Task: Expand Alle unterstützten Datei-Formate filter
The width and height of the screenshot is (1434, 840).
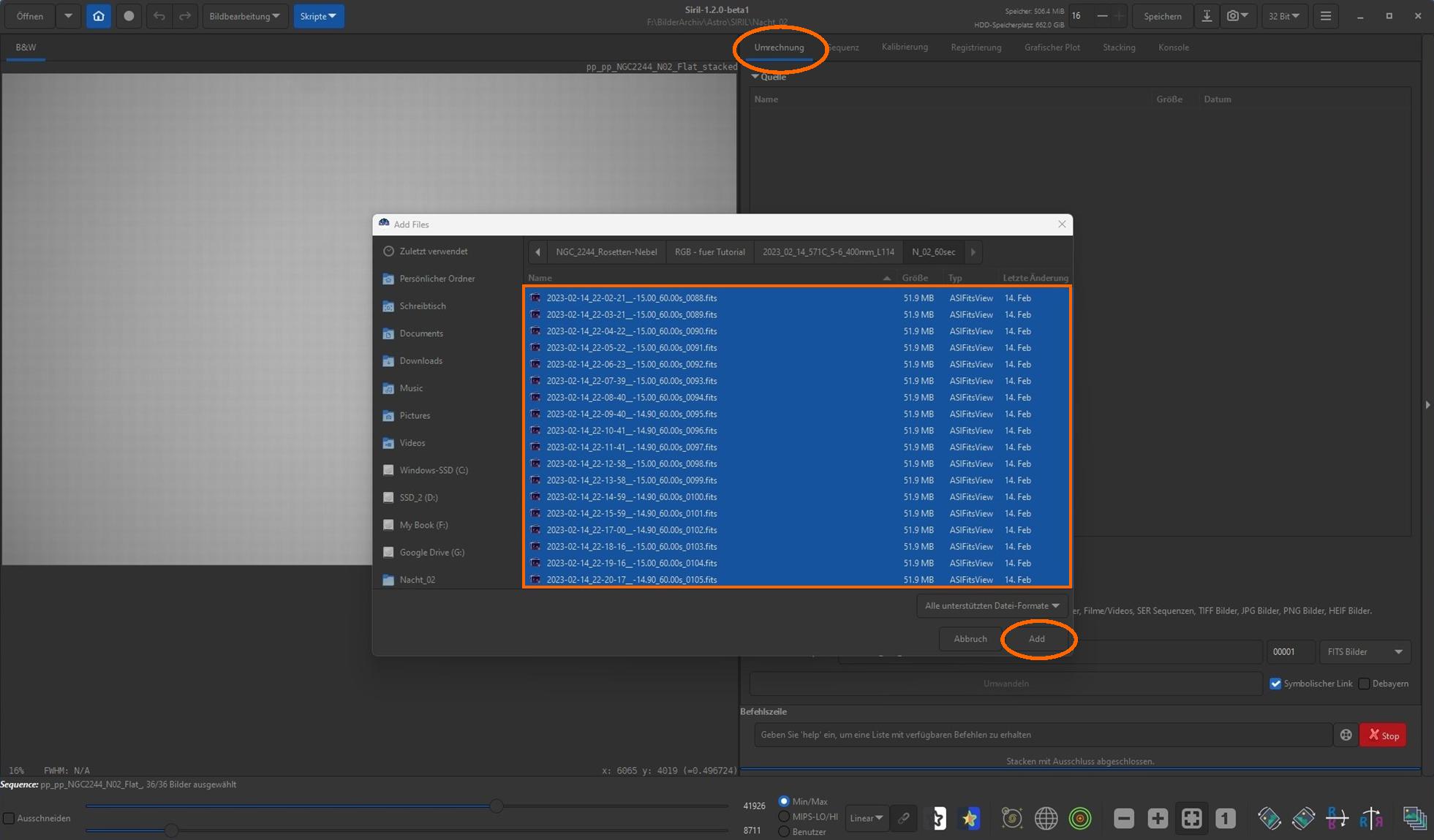Action: tap(992, 605)
